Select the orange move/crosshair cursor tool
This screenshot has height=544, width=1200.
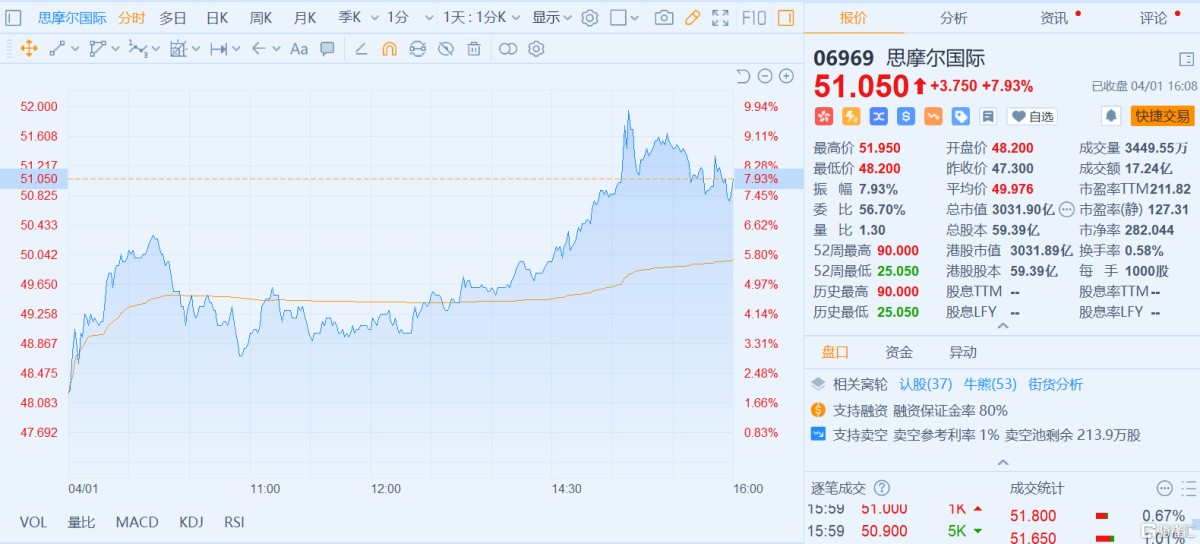coord(28,48)
